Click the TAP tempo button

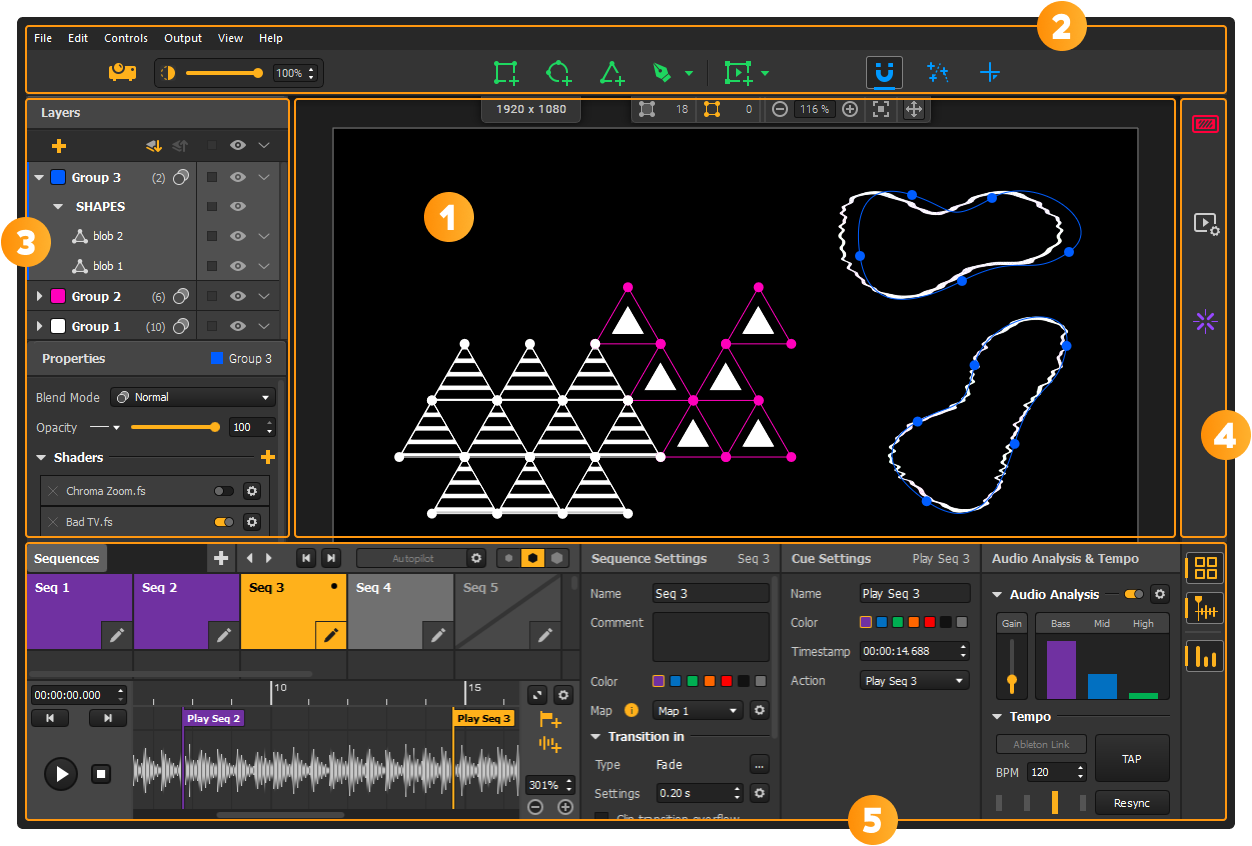click(1132, 758)
